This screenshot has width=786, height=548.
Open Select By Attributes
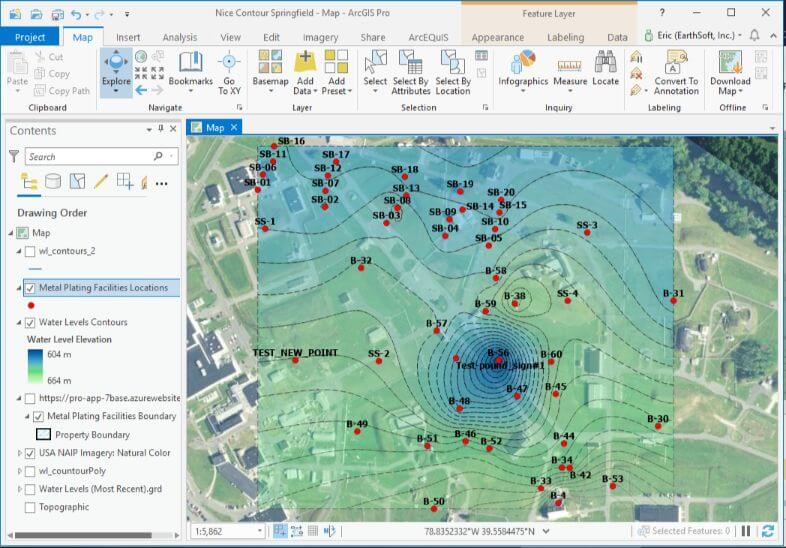point(411,72)
